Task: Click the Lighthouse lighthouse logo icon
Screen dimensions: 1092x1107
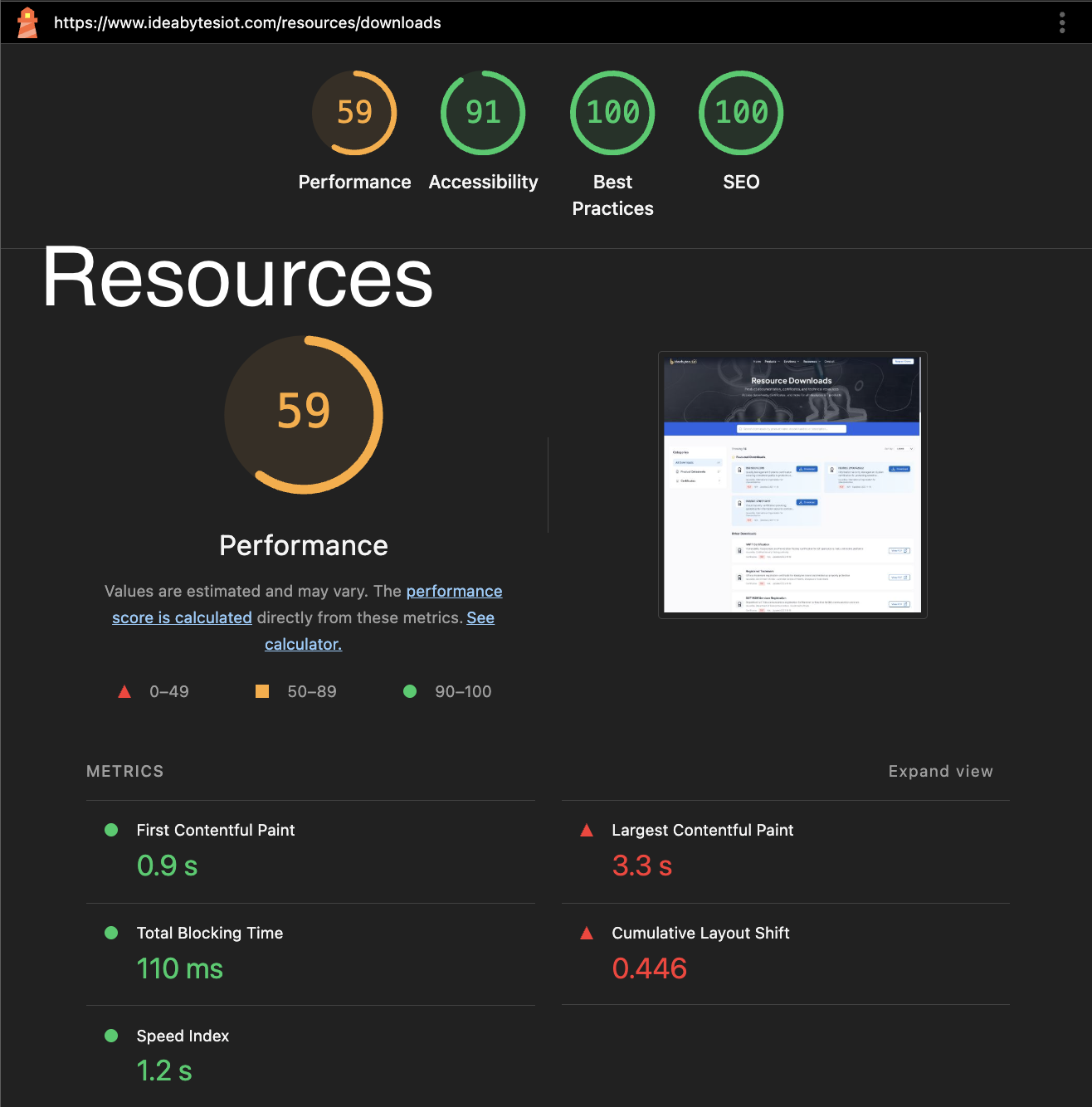Action: [x=27, y=22]
